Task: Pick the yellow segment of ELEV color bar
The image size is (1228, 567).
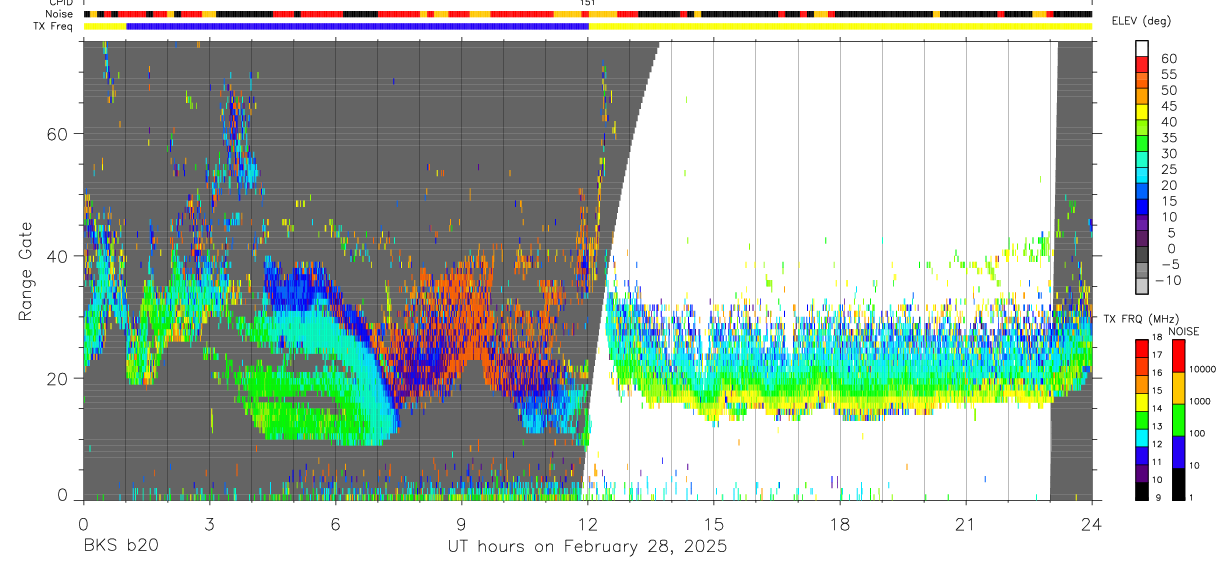Action: [1142, 113]
